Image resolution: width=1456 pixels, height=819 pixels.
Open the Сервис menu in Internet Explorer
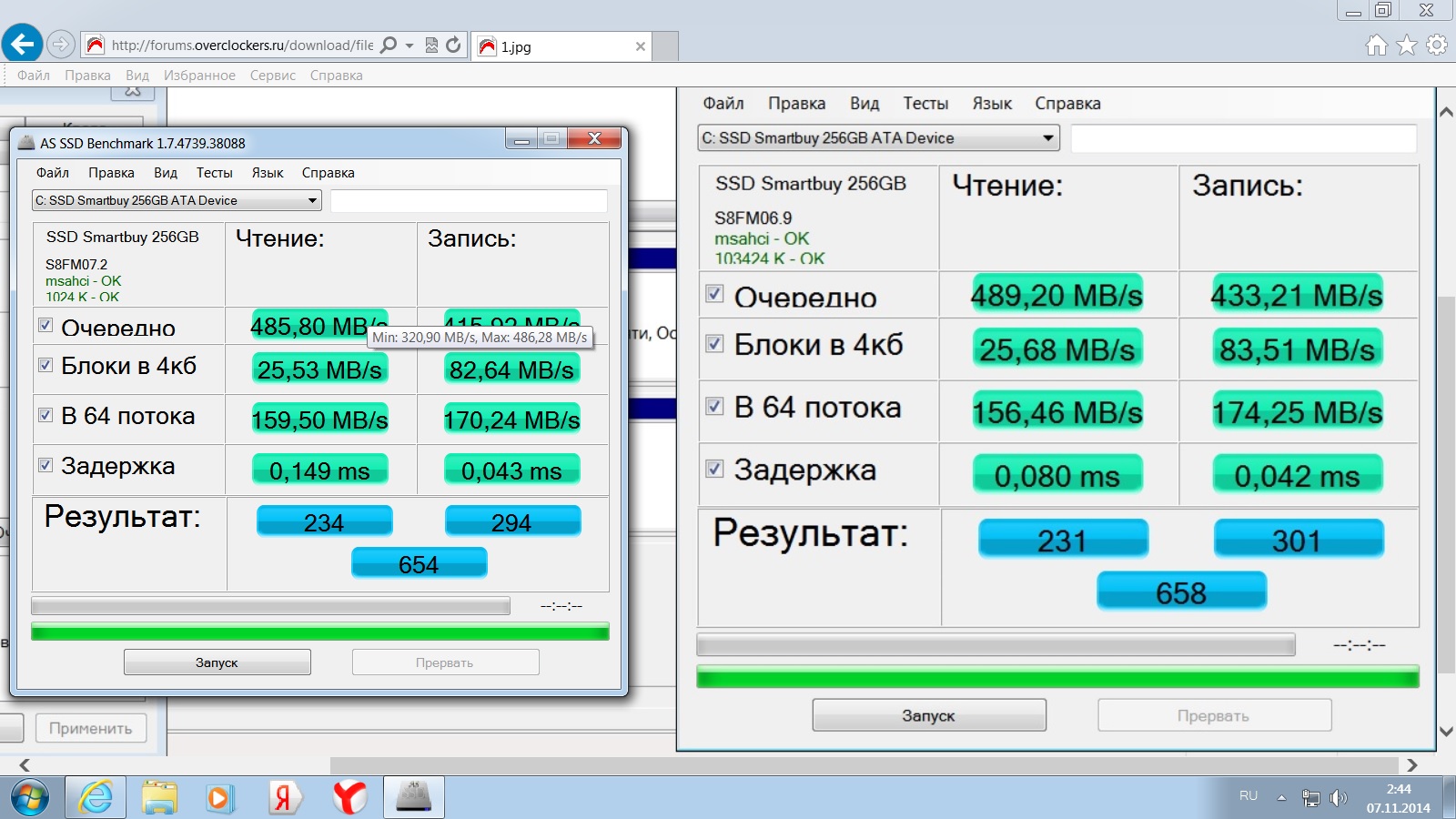[x=273, y=76]
